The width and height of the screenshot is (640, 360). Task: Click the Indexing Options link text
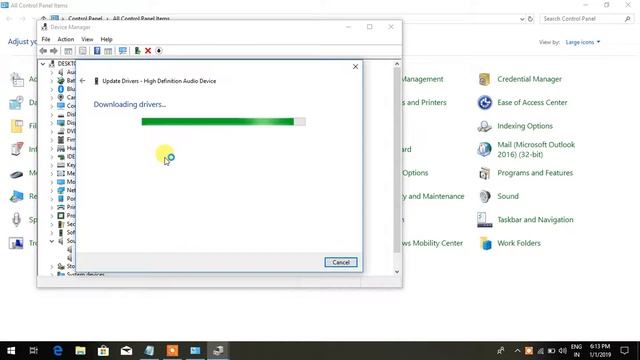[524, 126]
